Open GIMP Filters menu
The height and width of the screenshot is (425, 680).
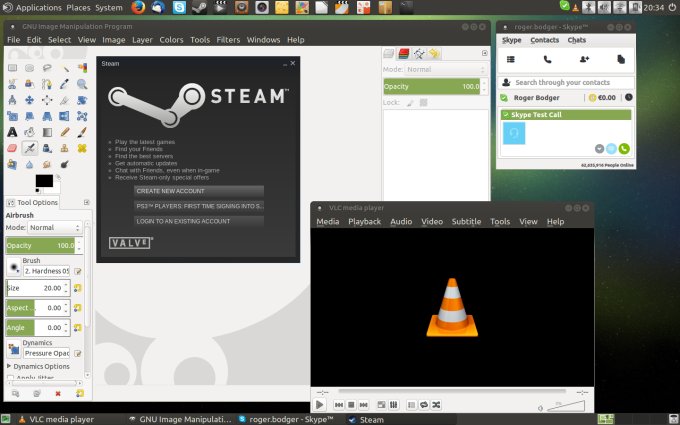[x=228, y=39]
